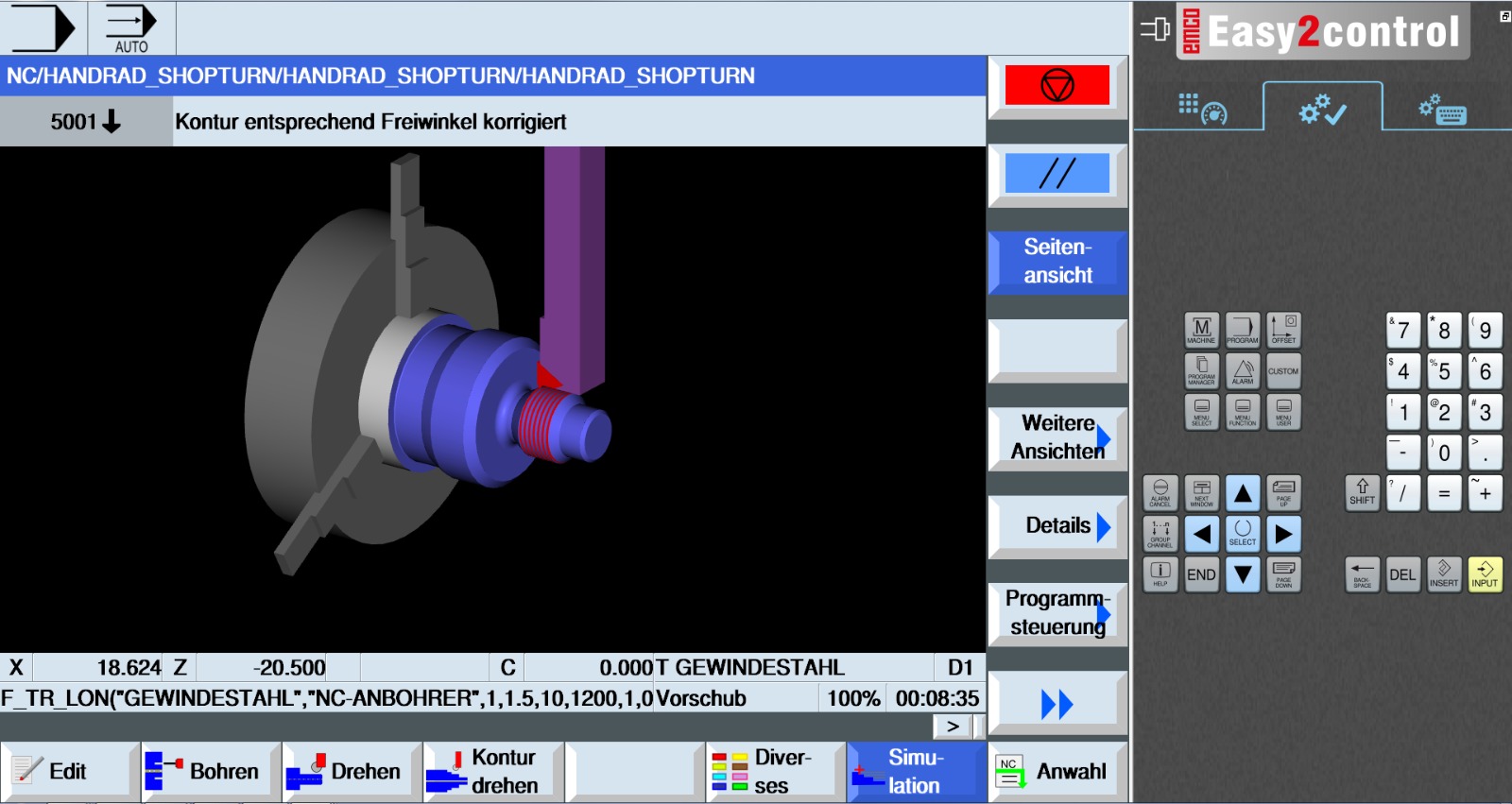The image size is (1512, 804).
Task: Expand the Weitere Ansichten submenu
Action: 1057,437
